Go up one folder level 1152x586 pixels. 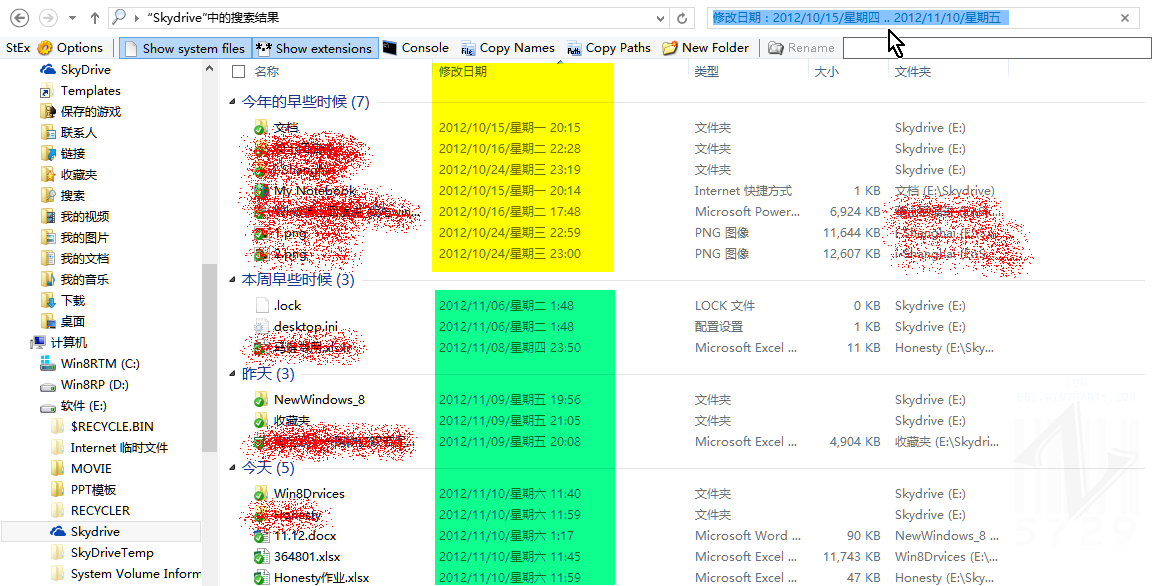coord(95,18)
